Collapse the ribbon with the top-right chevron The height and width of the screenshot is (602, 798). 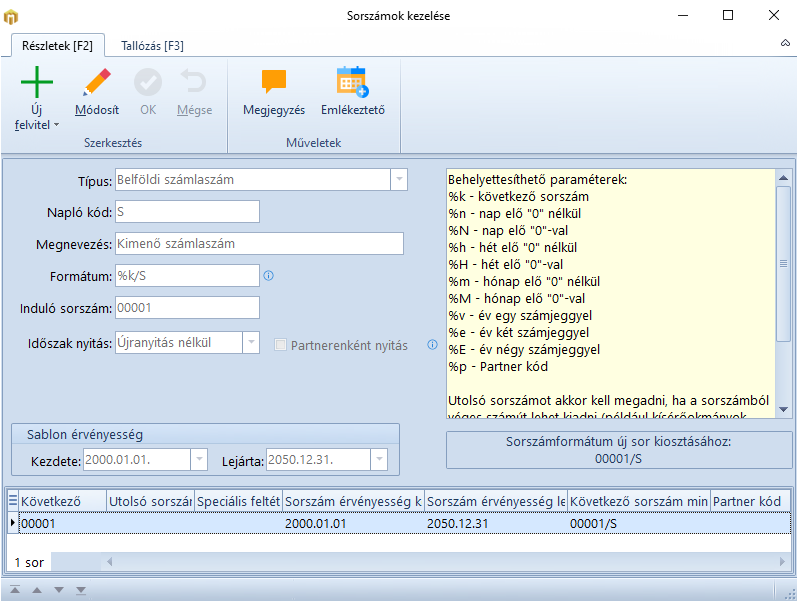pyautogui.click(x=785, y=45)
